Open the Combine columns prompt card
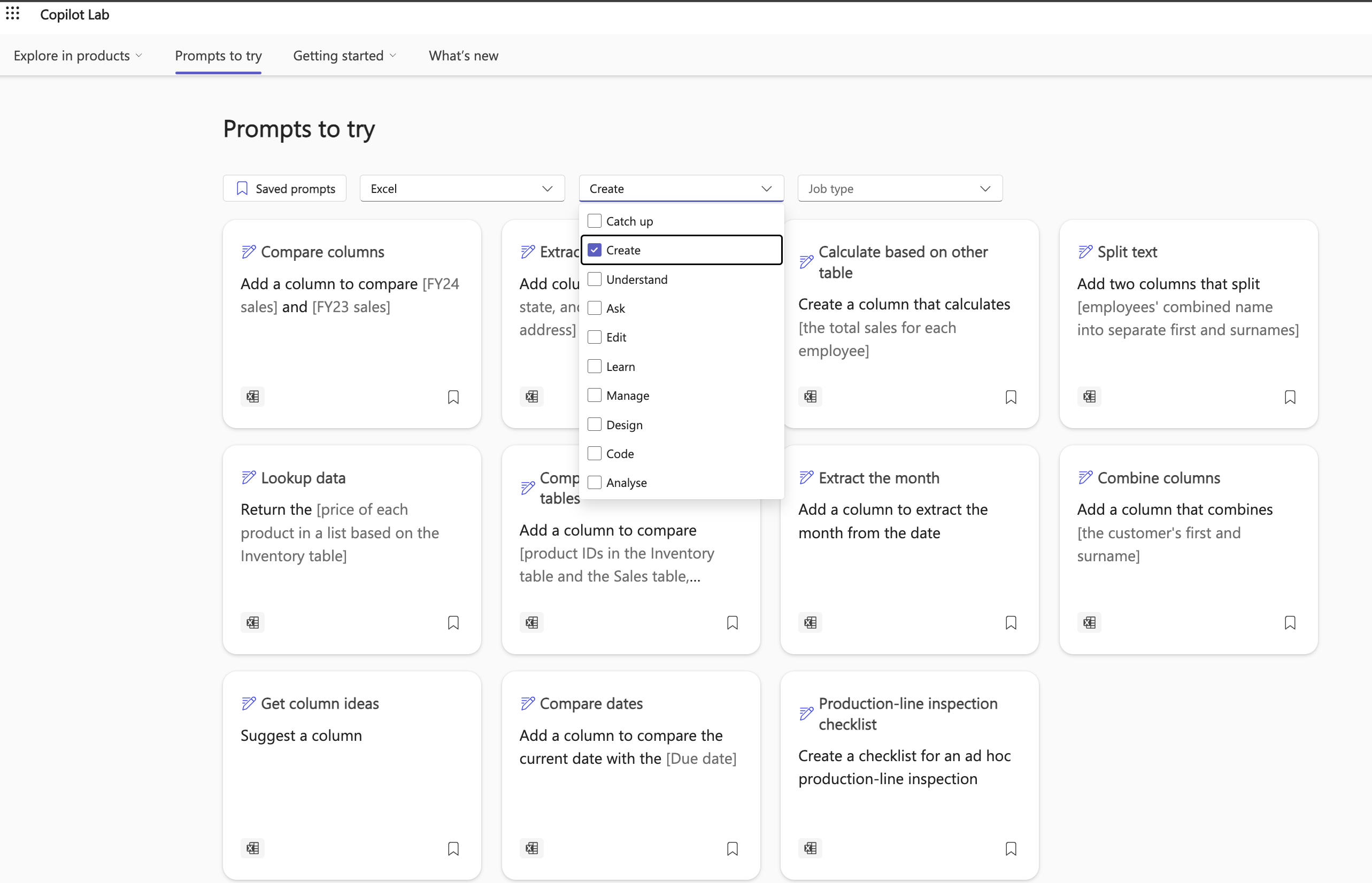 tap(1188, 550)
